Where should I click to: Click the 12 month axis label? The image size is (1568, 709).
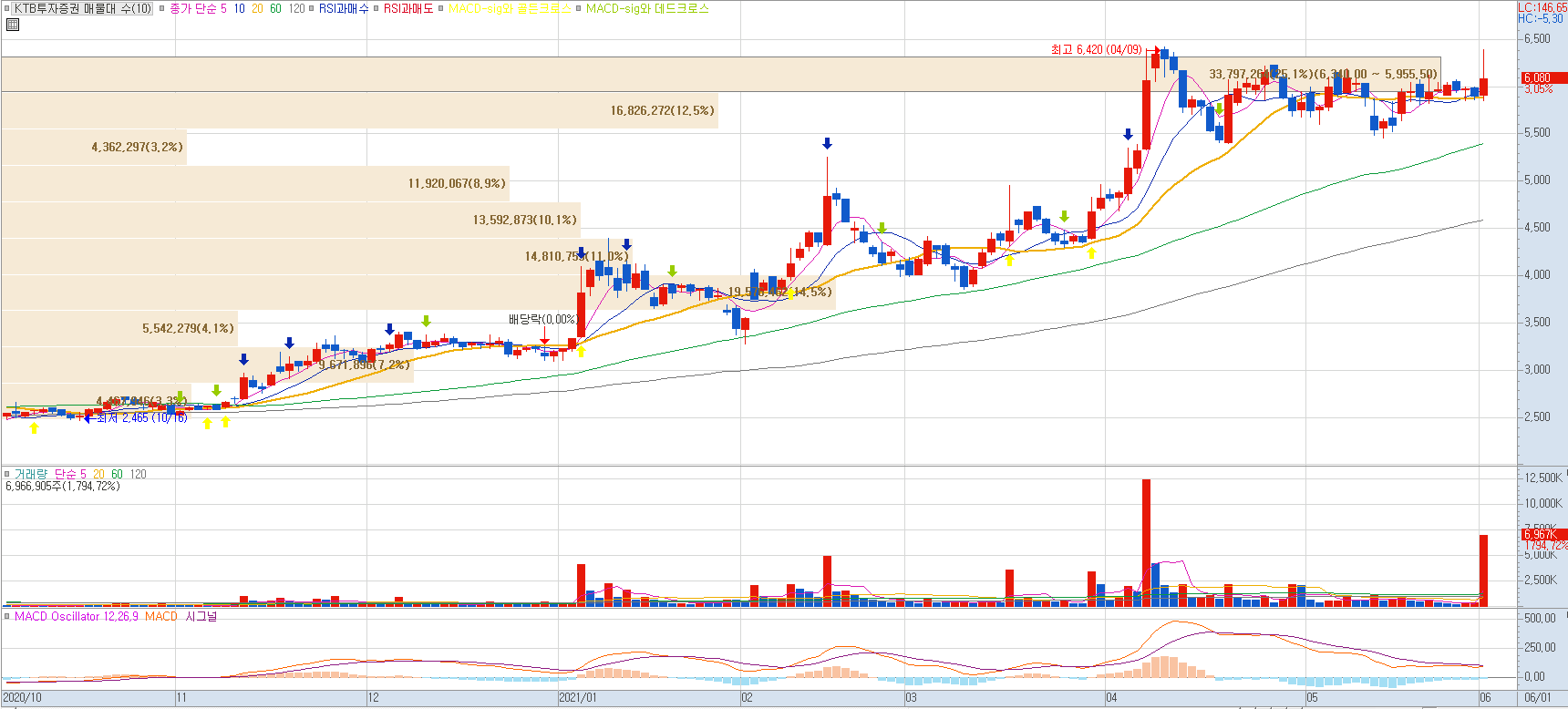pyautogui.click(x=373, y=697)
